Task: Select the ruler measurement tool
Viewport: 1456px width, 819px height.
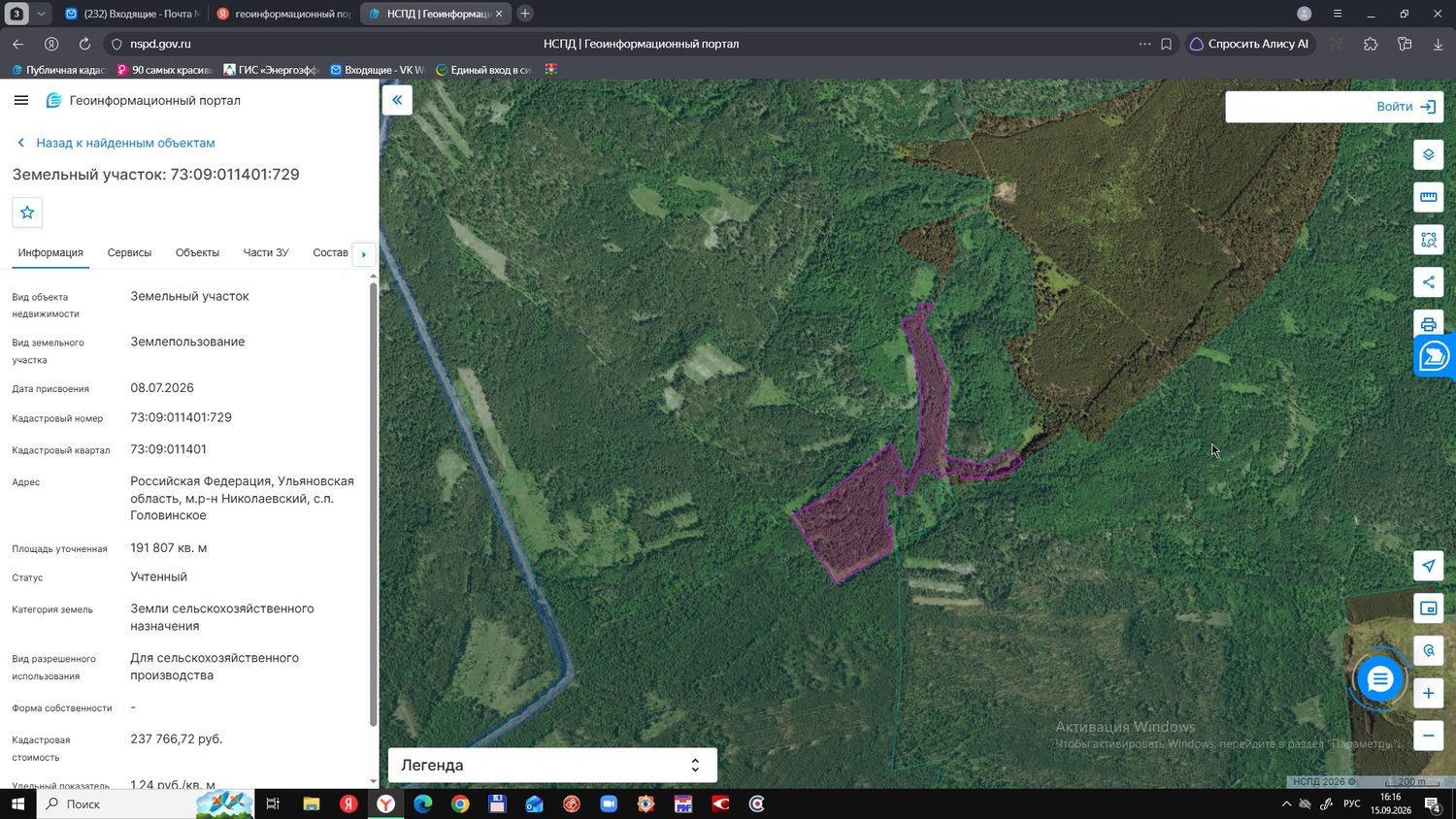Action: click(1428, 197)
